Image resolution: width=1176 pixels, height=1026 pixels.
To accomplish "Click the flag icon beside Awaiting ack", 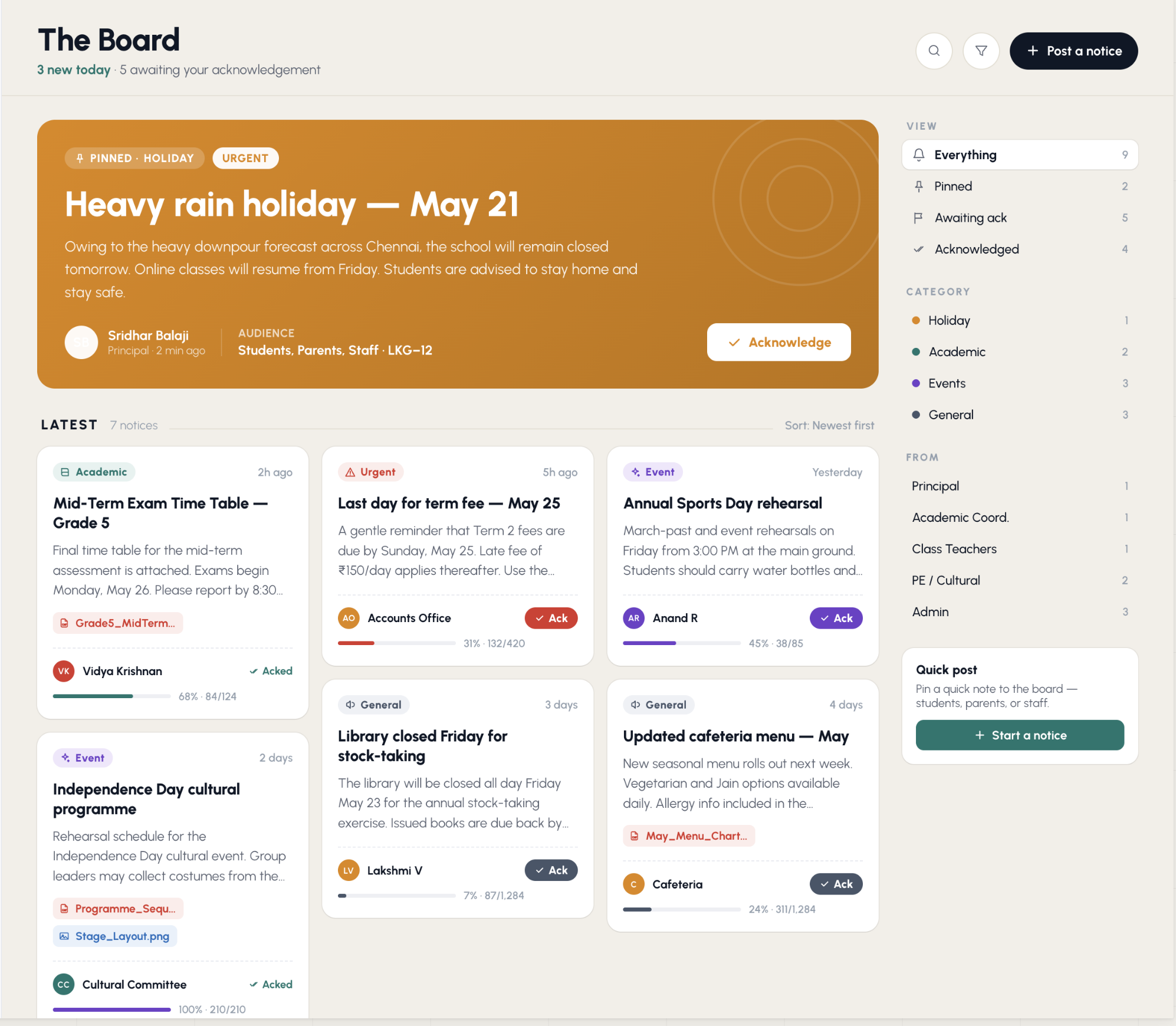I will click(x=918, y=218).
